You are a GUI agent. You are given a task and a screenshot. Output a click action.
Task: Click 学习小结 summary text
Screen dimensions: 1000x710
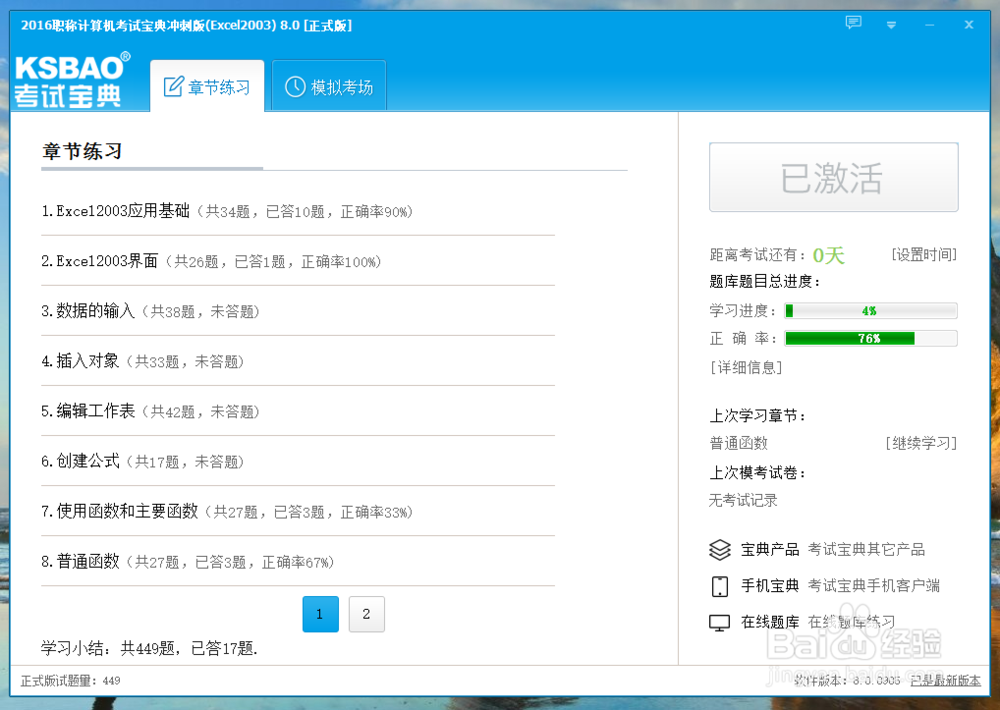coord(149,649)
